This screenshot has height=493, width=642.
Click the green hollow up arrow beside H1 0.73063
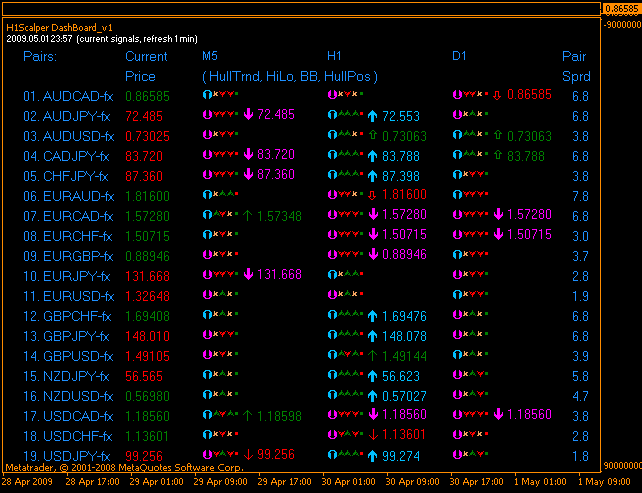click(373, 135)
